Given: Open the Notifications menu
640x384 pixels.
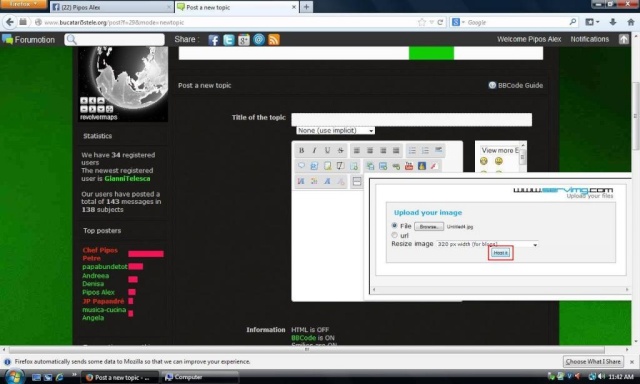Looking at the screenshot, I should tap(589, 39).
